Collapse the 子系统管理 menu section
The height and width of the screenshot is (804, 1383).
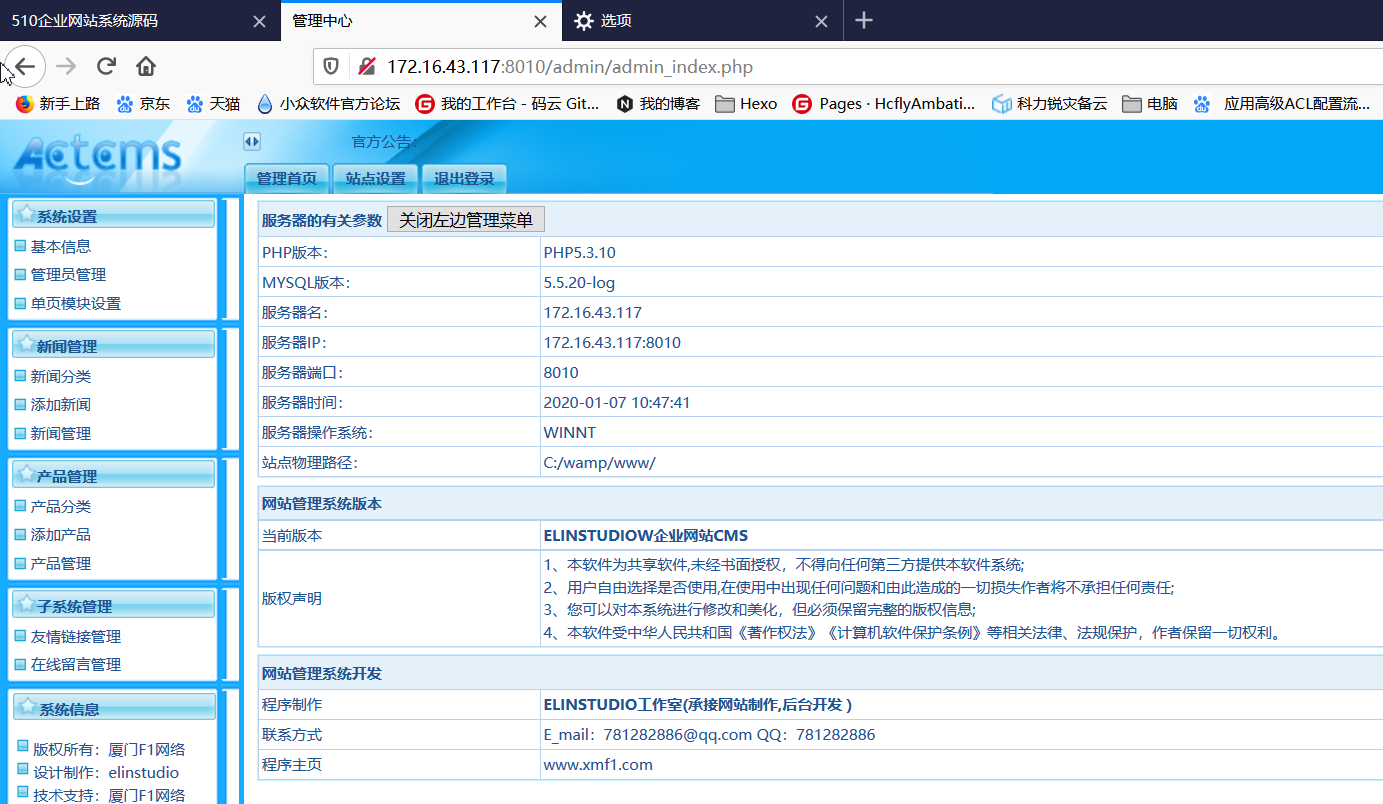click(x=114, y=605)
